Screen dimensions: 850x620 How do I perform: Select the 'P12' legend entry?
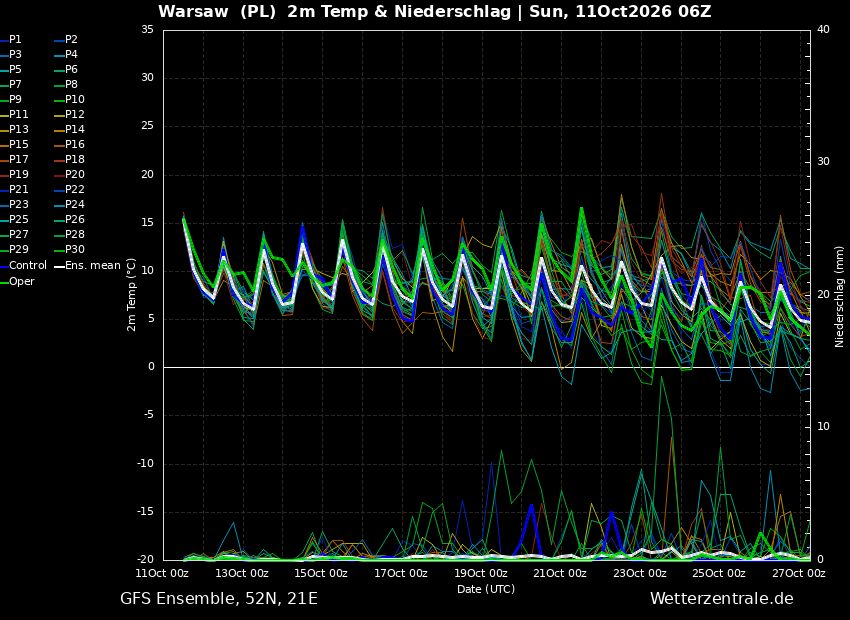[70, 114]
